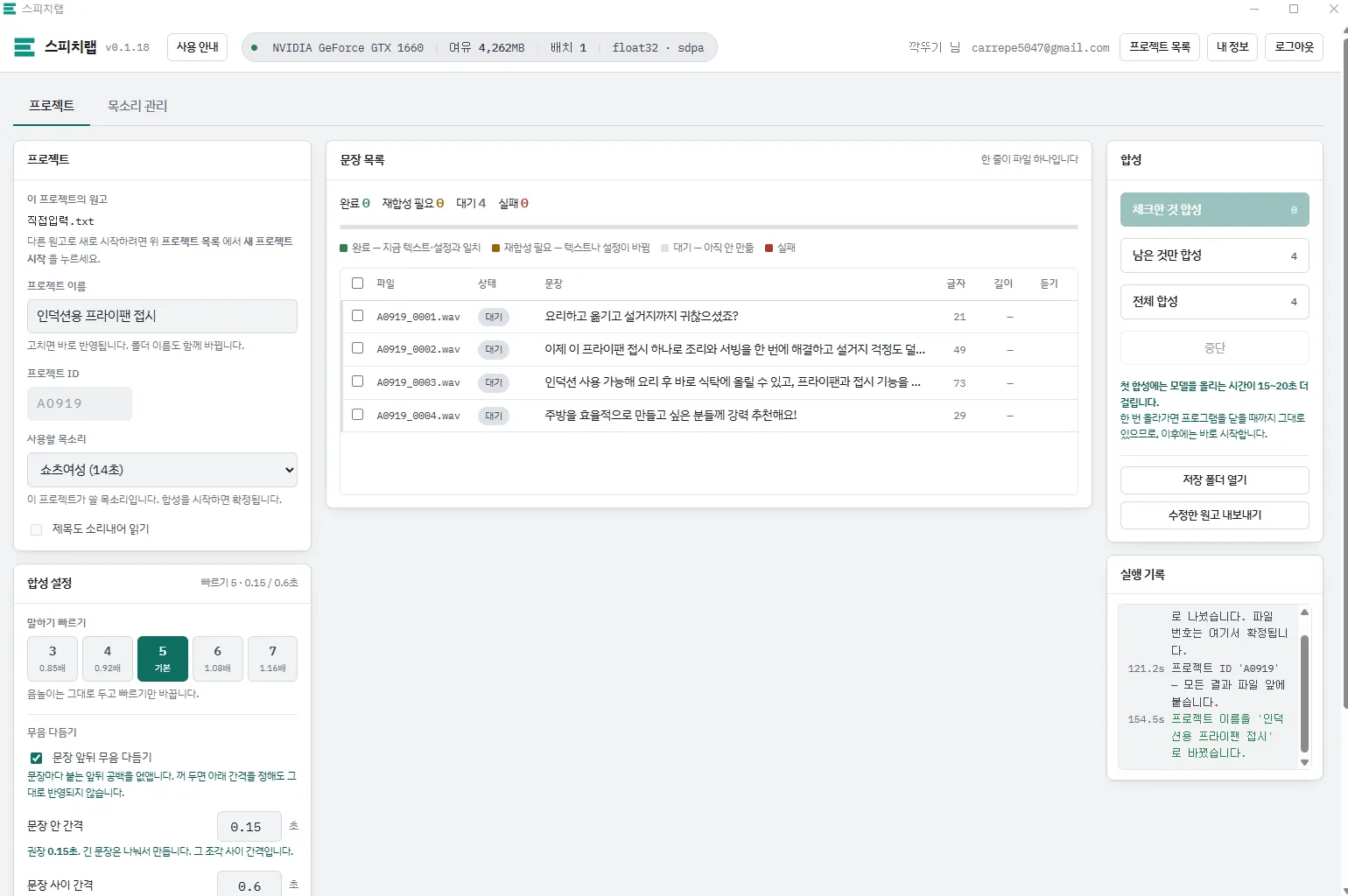This screenshot has height=896, width=1348.
Task: Open the 내 정보 page
Action: point(1232,47)
